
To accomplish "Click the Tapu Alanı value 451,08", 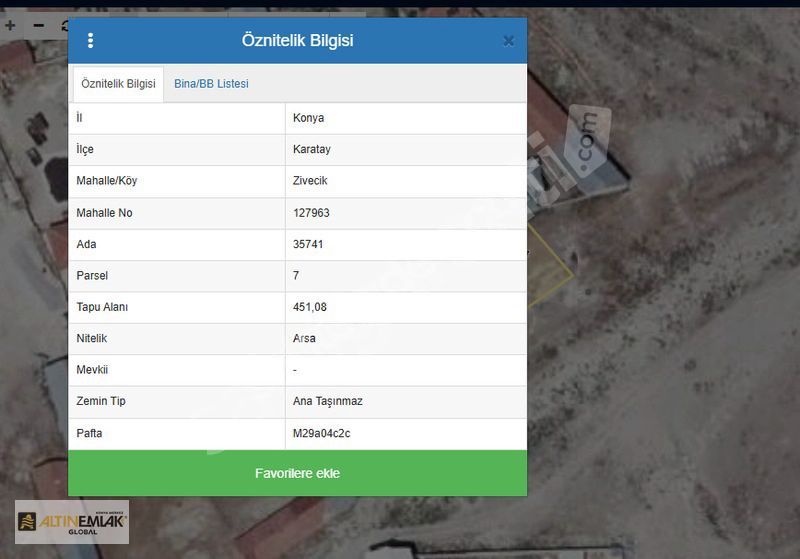I will pos(310,307).
